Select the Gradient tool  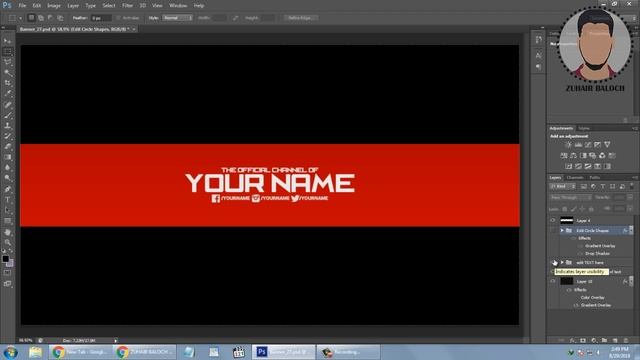pos(7,157)
